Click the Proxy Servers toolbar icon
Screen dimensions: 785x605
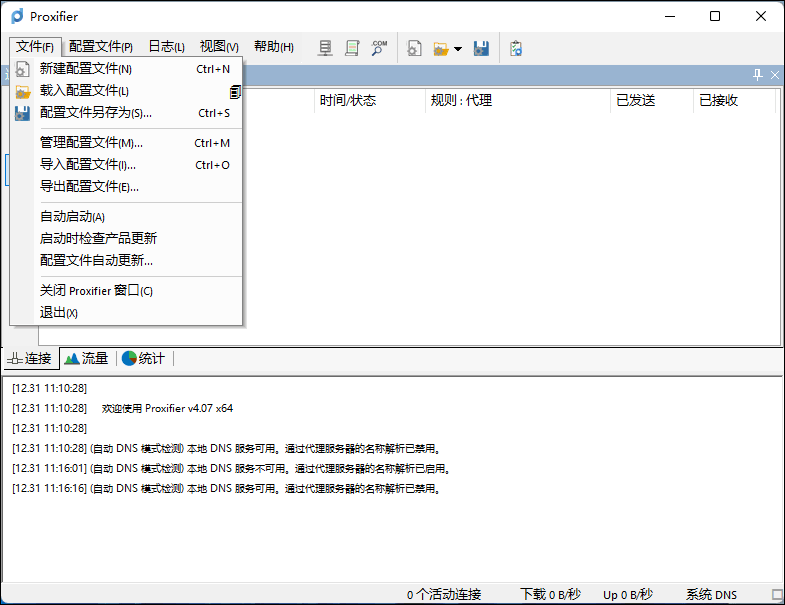[x=325, y=47]
